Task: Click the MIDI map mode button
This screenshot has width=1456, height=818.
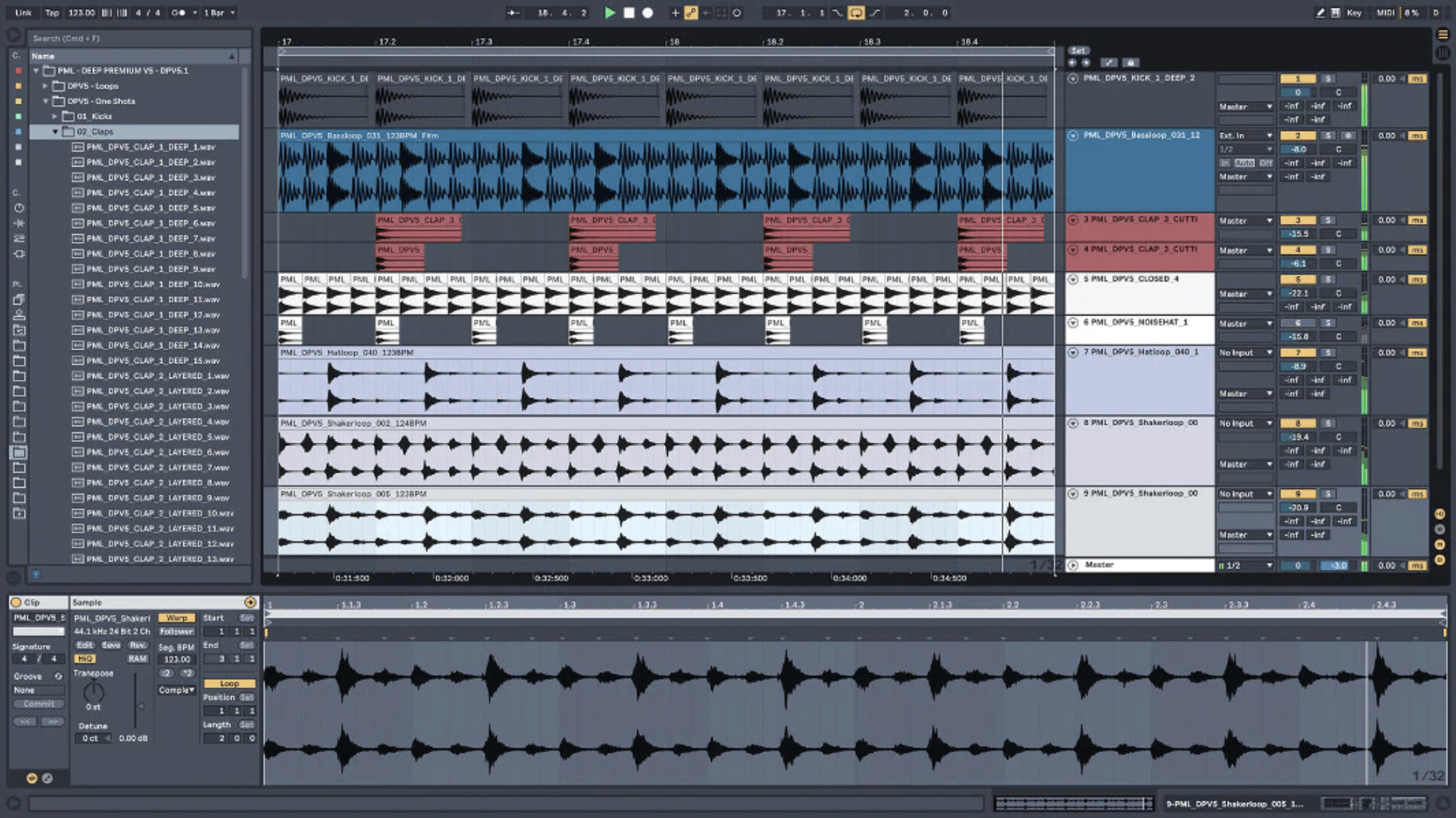Action: tap(1385, 12)
